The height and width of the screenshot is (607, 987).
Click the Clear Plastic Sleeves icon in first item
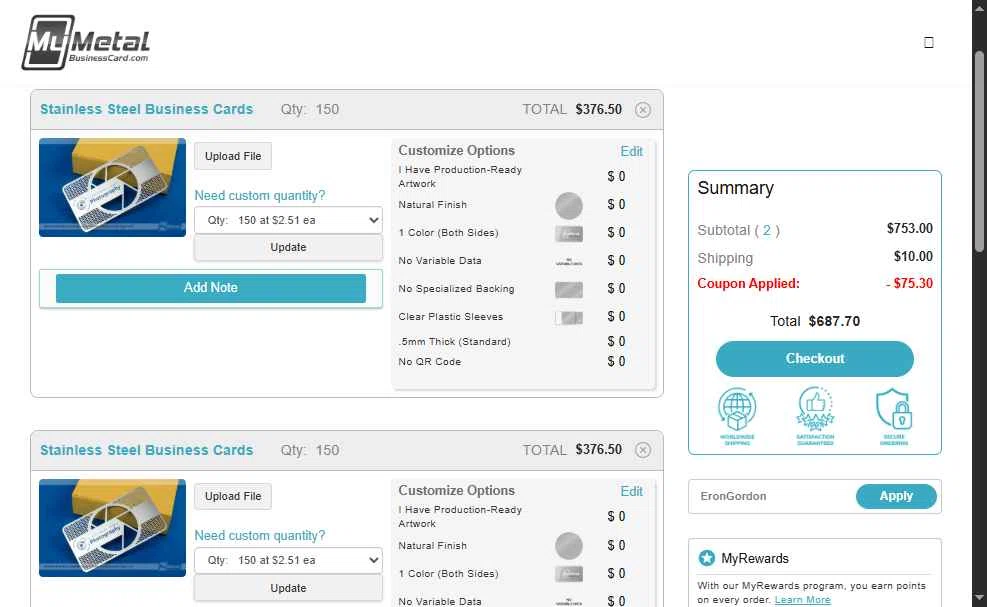pyautogui.click(x=568, y=317)
